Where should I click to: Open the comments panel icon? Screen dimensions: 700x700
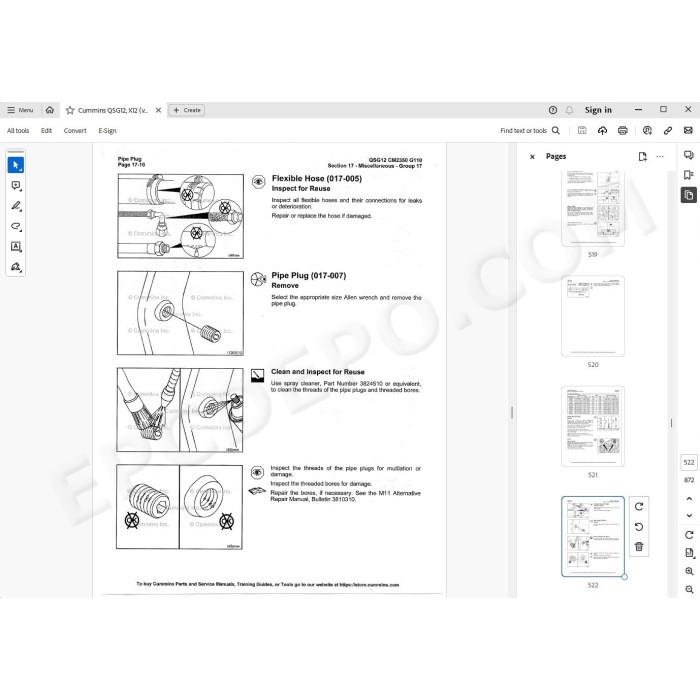(688, 155)
